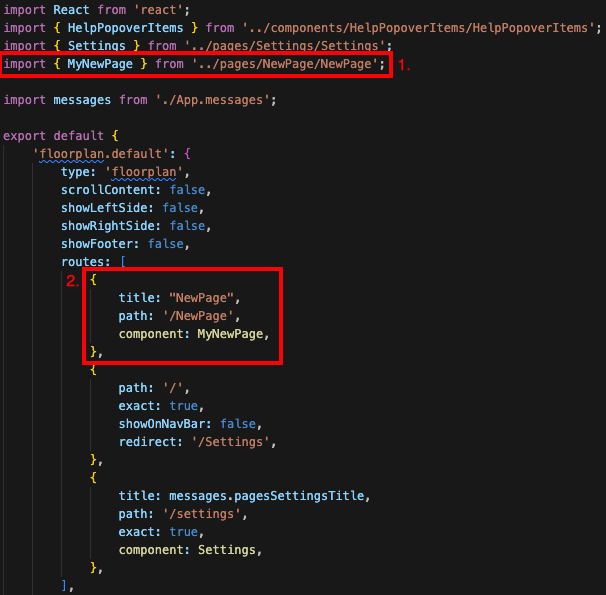Click the type value 'floorplan'
The height and width of the screenshot is (595, 606).
coord(144,172)
